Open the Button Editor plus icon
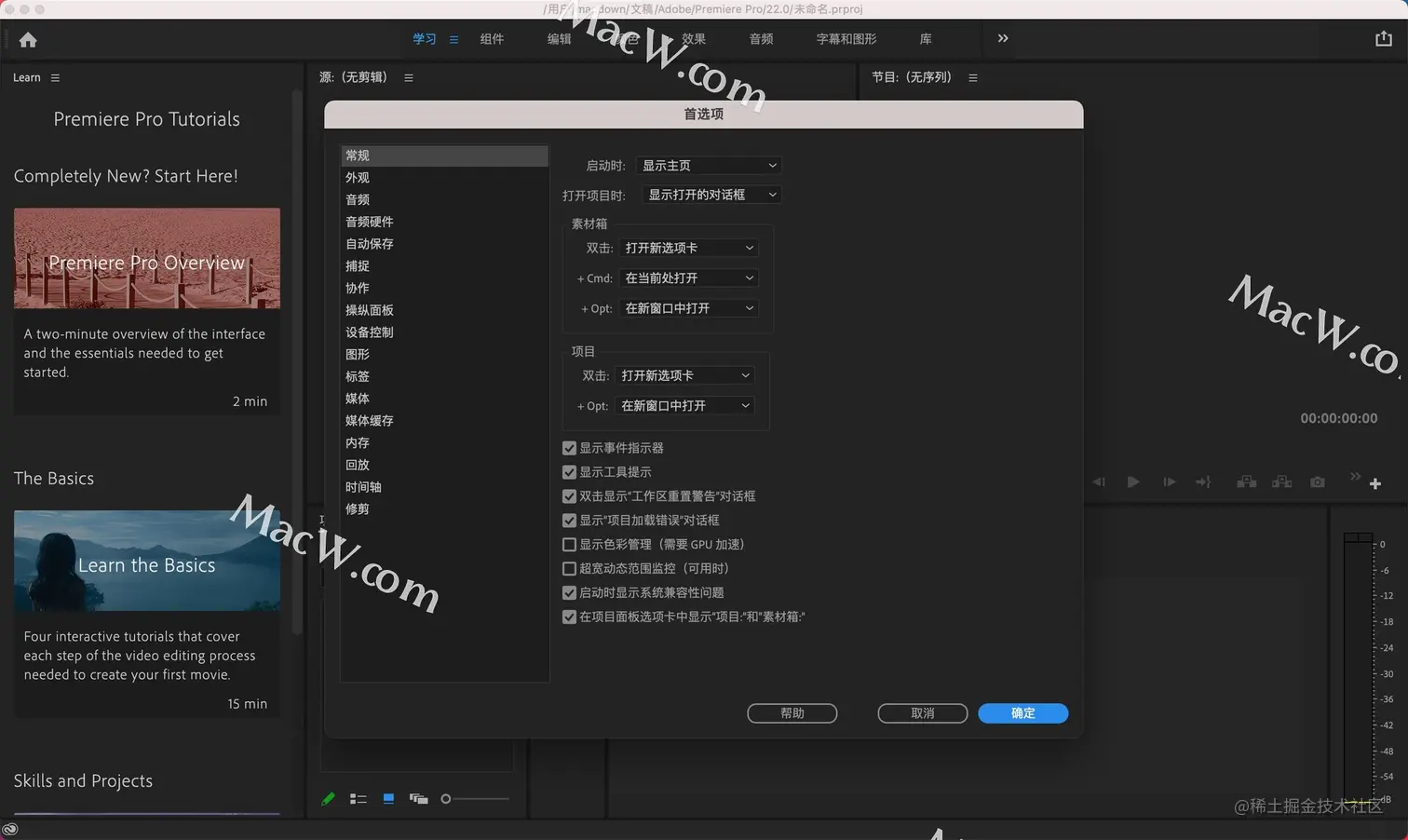Image resolution: width=1408 pixels, height=840 pixels. tap(1375, 483)
